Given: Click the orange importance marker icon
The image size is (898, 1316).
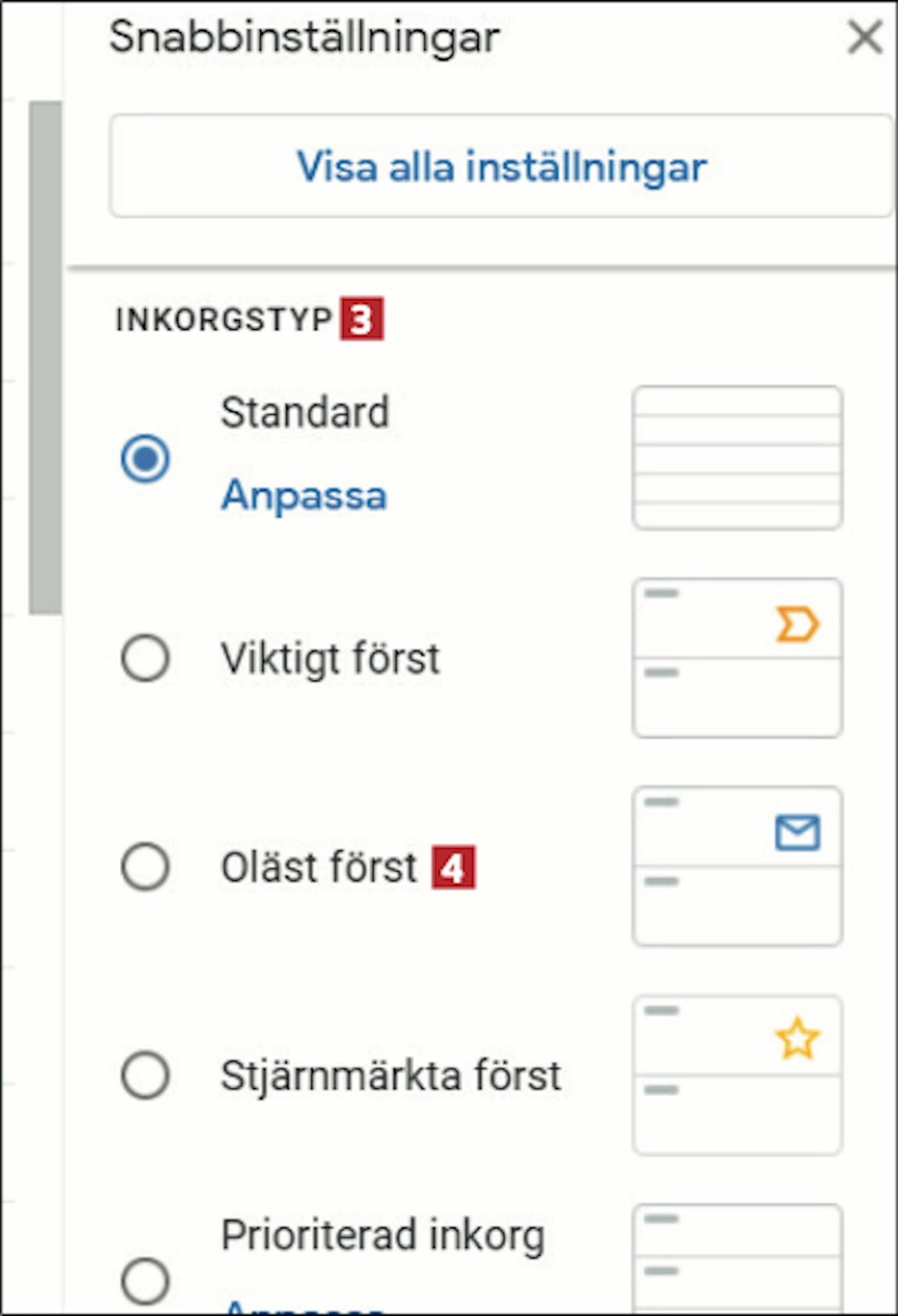Looking at the screenshot, I should pyautogui.click(x=796, y=625).
